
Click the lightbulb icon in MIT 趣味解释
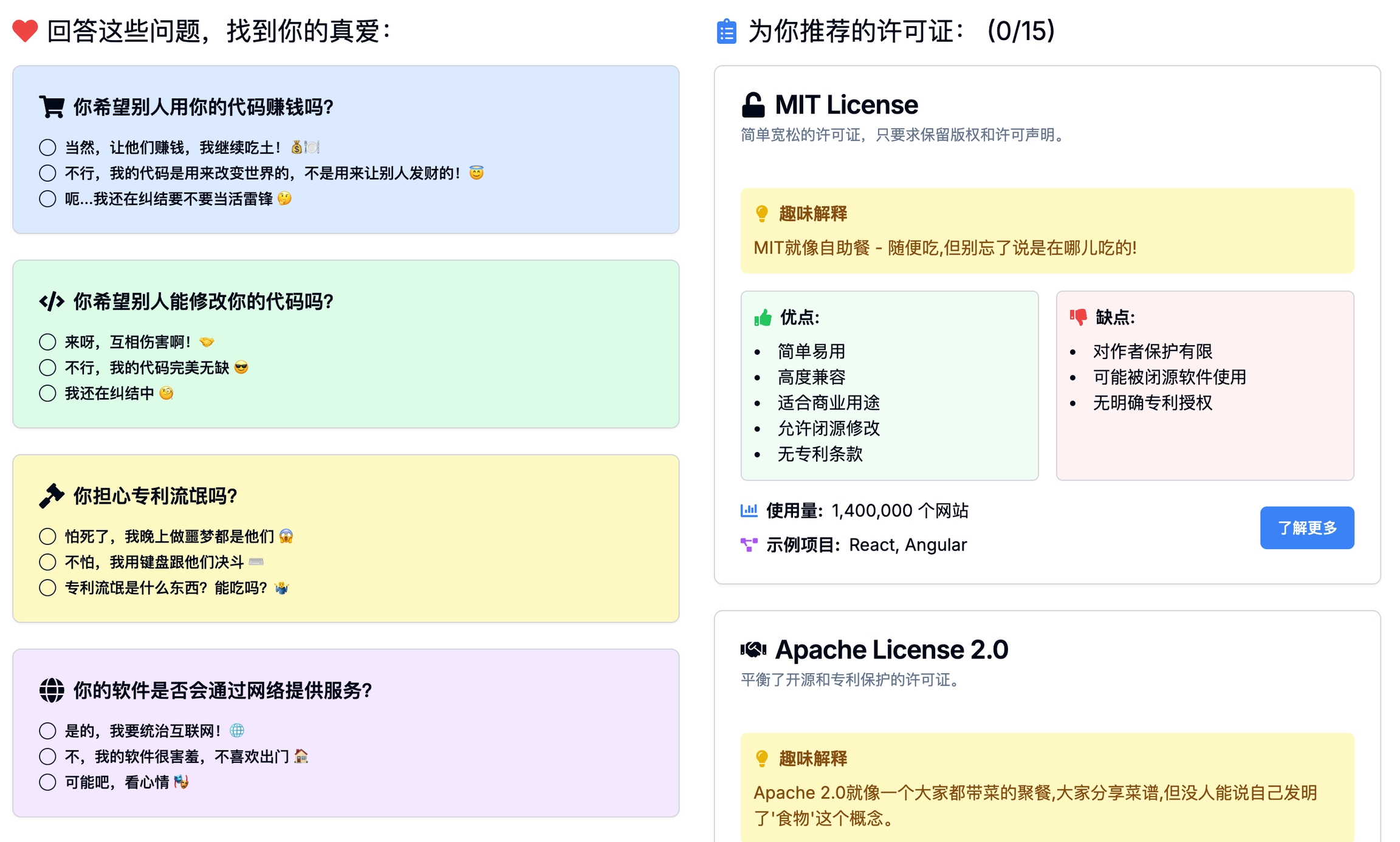pyautogui.click(x=761, y=214)
